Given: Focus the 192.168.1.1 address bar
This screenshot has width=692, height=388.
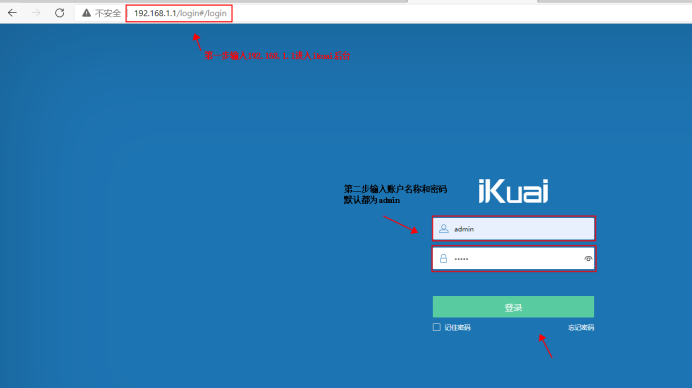Looking at the screenshot, I should coord(179,13).
